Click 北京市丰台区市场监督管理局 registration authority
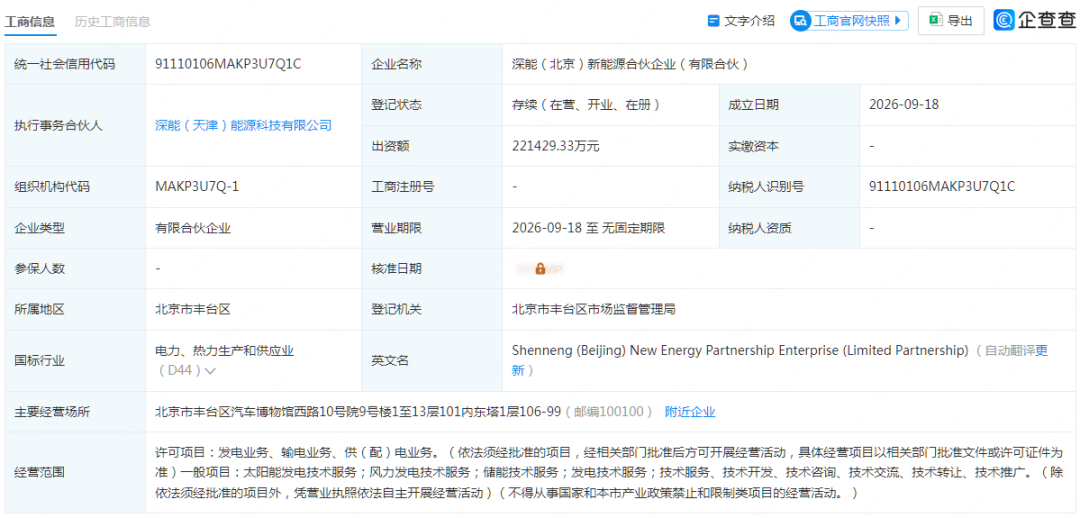The height and width of the screenshot is (518, 1080). click(x=594, y=309)
